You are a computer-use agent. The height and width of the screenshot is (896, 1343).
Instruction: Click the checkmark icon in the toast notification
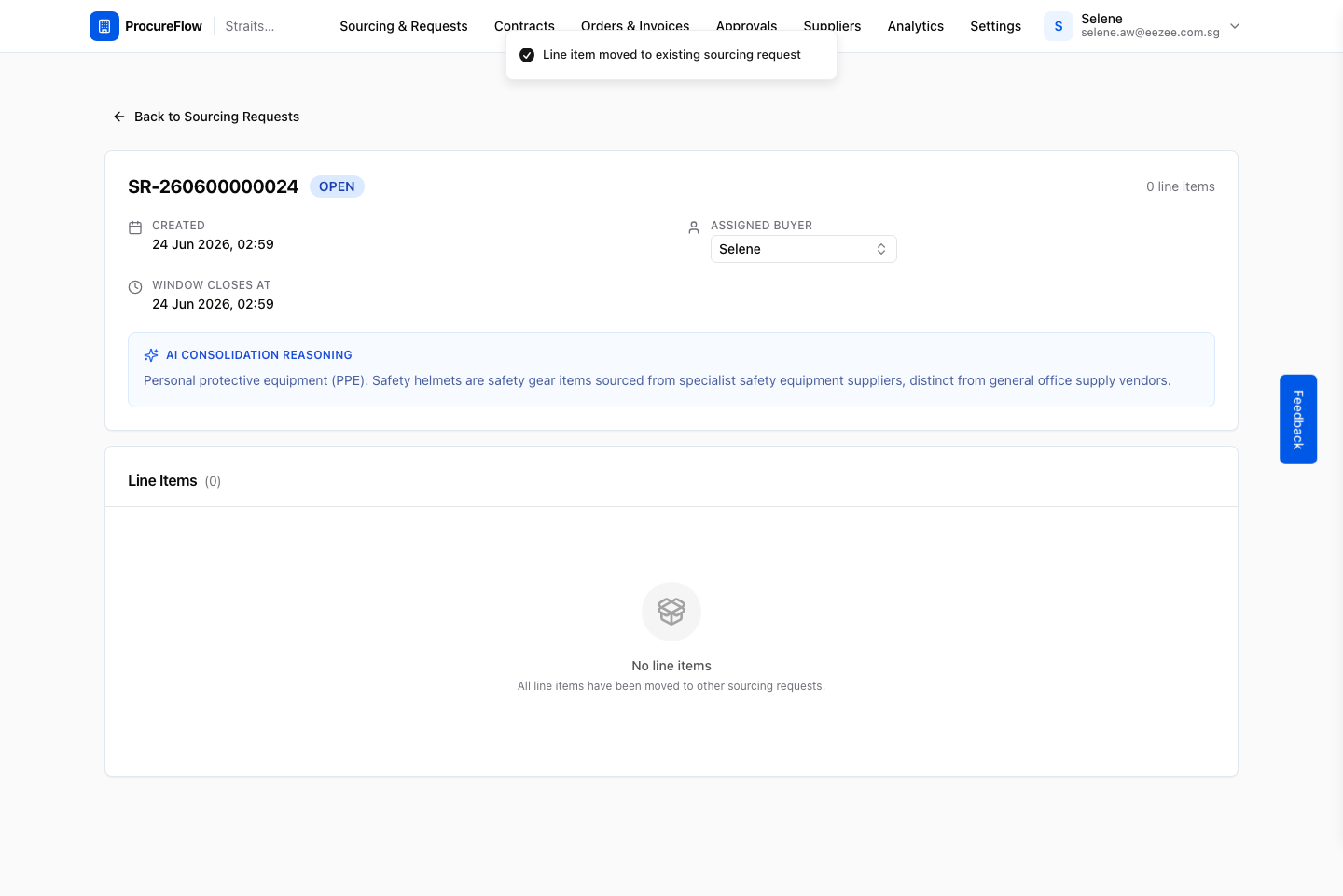[527, 55]
